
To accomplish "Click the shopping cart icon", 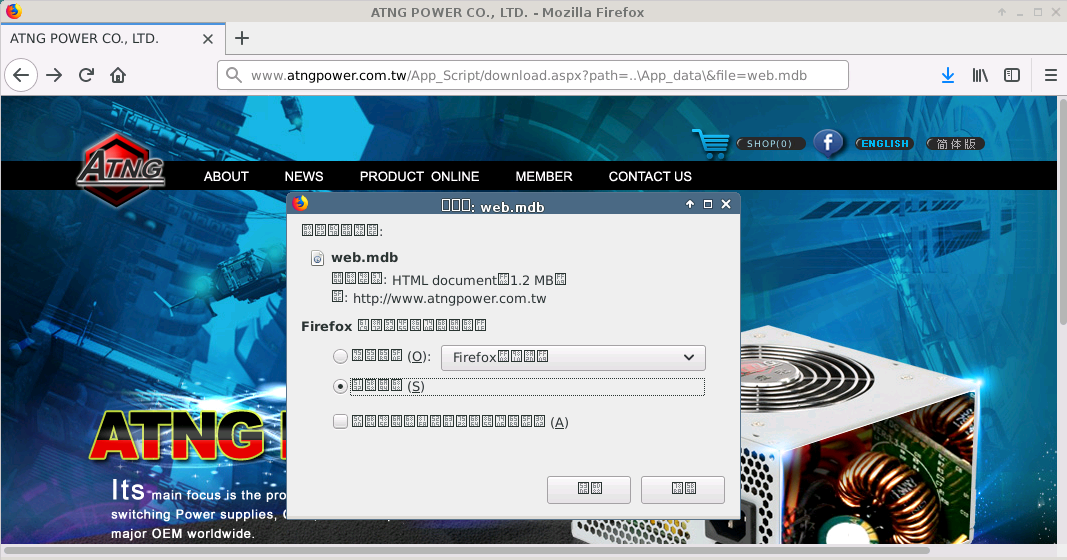I will (711, 143).
